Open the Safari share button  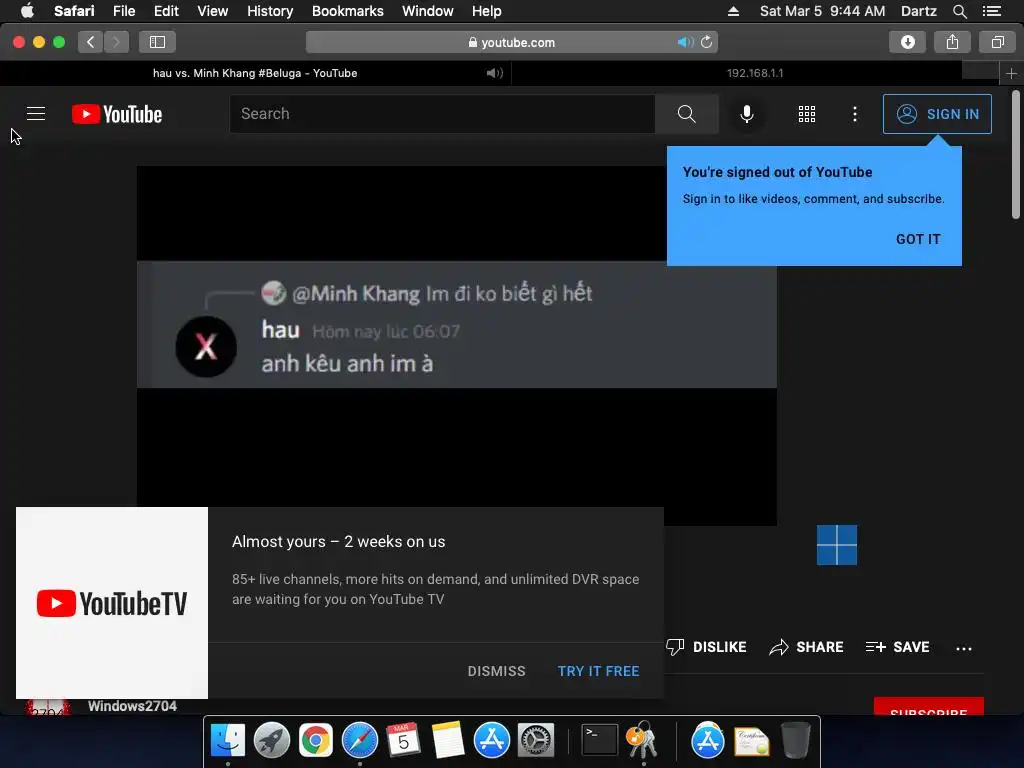pyautogui.click(x=952, y=42)
